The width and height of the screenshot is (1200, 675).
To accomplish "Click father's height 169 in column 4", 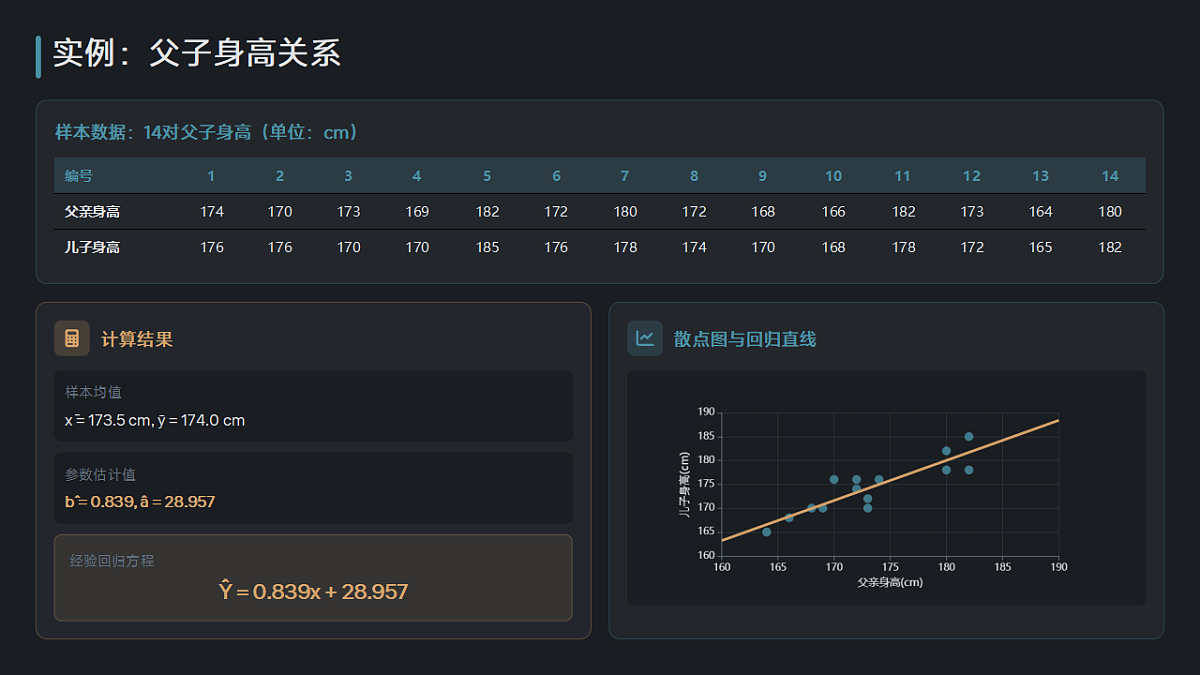I will click(417, 212).
